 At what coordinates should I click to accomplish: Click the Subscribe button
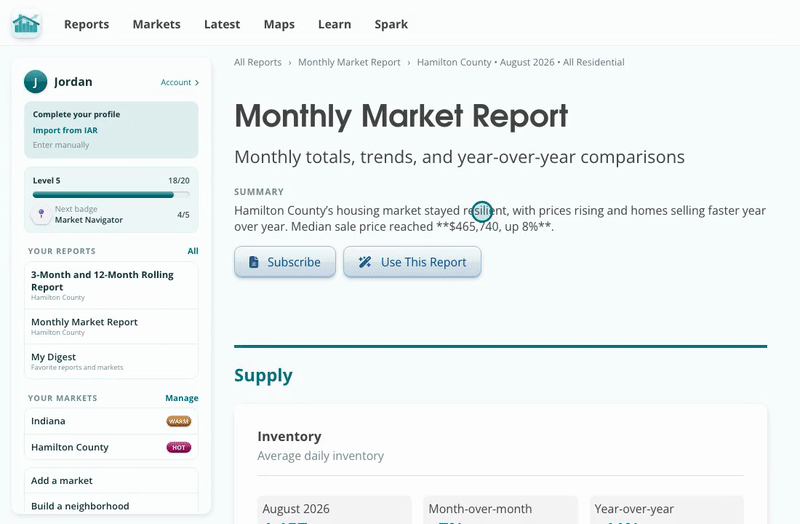pyautogui.click(x=285, y=262)
